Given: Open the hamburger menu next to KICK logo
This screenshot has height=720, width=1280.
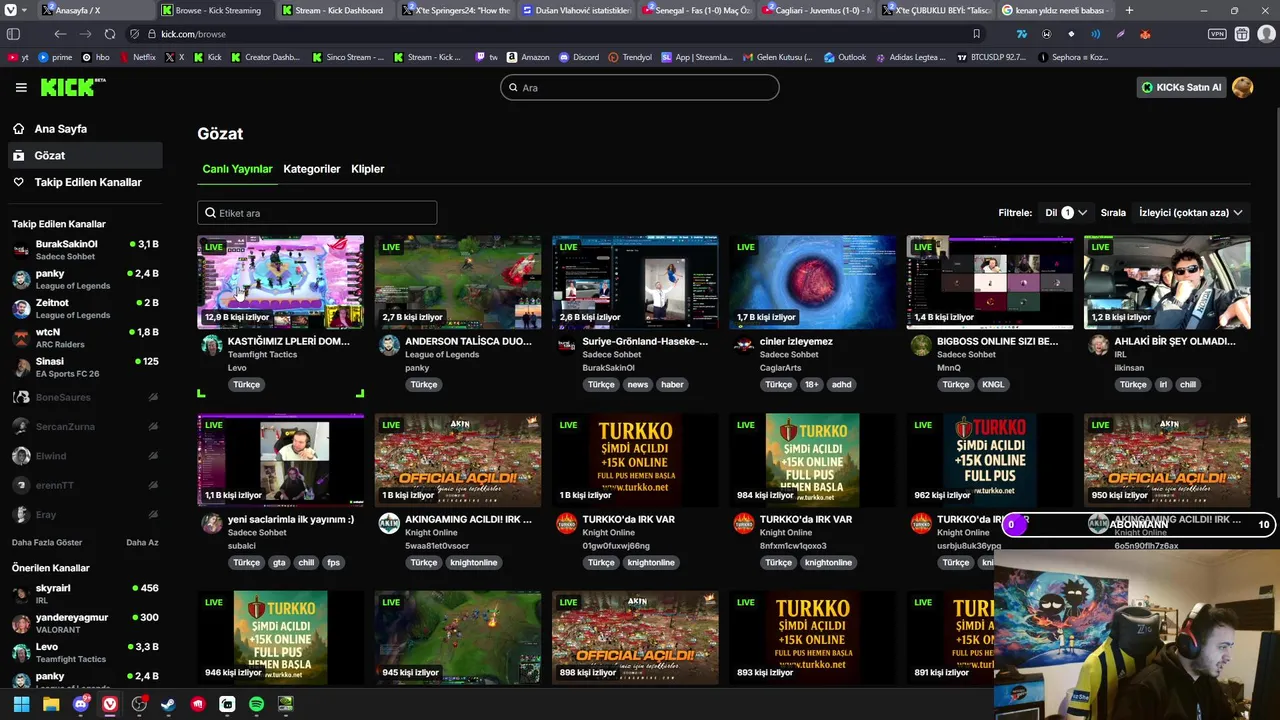Looking at the screenshot, I should click(21, 87).
